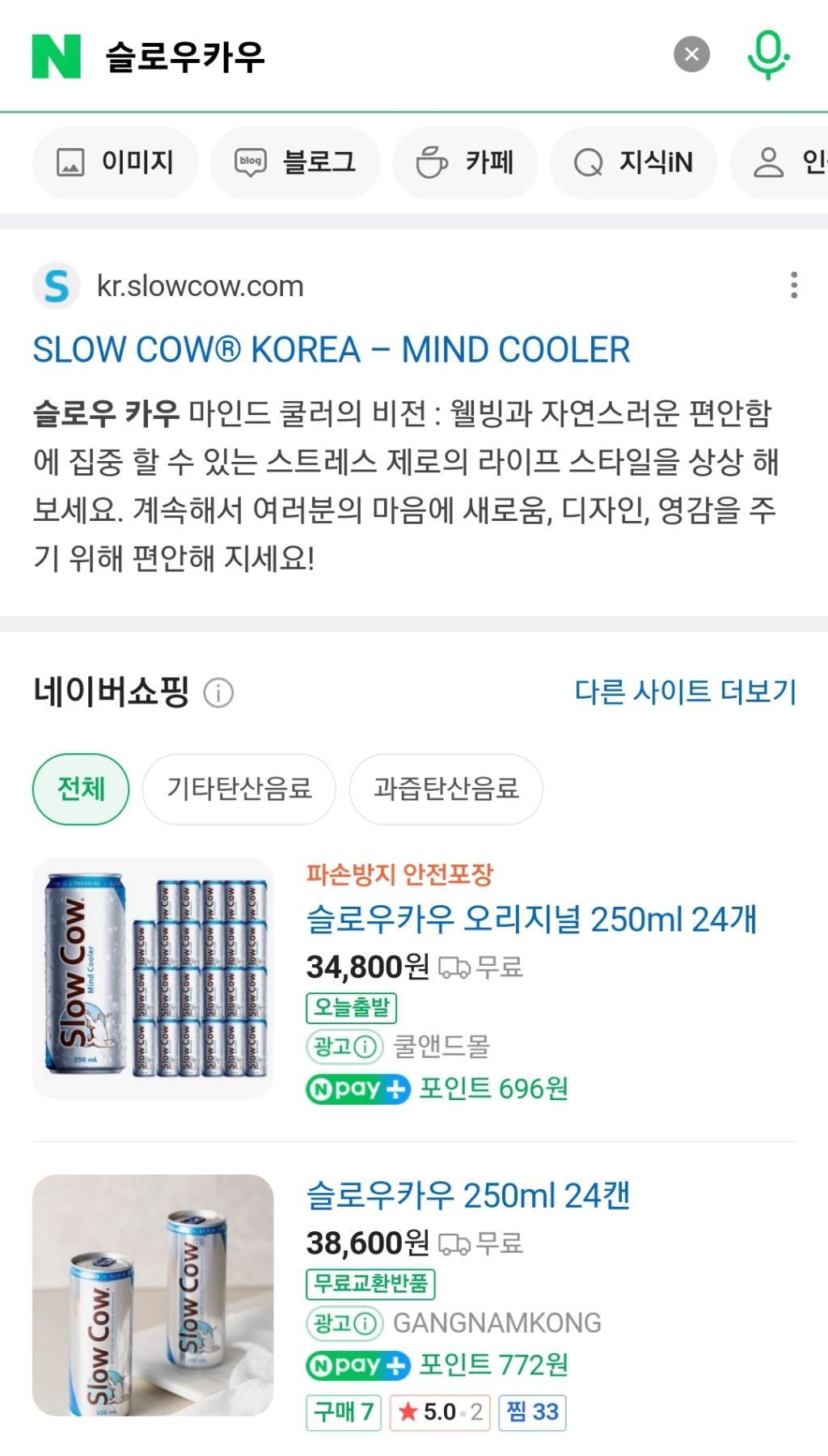The height and width of the screenshot is (1456, 828).
Task: Filter by 기타탄산음료 category
Action: click(239, 789)
